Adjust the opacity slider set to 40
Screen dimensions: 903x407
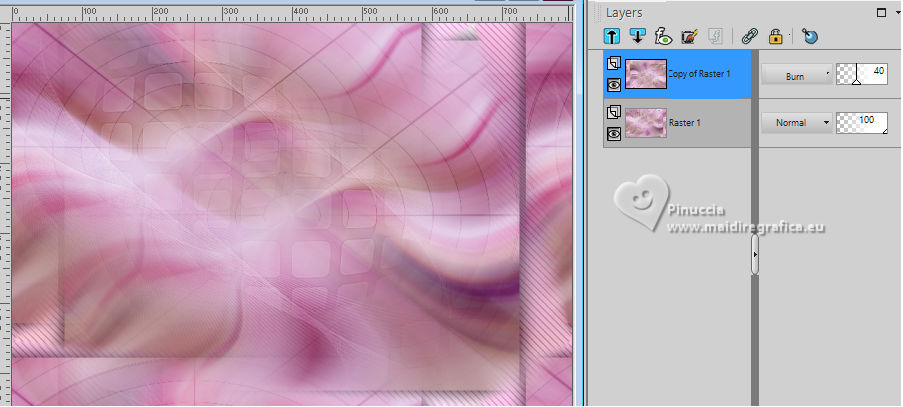(862, 74)
